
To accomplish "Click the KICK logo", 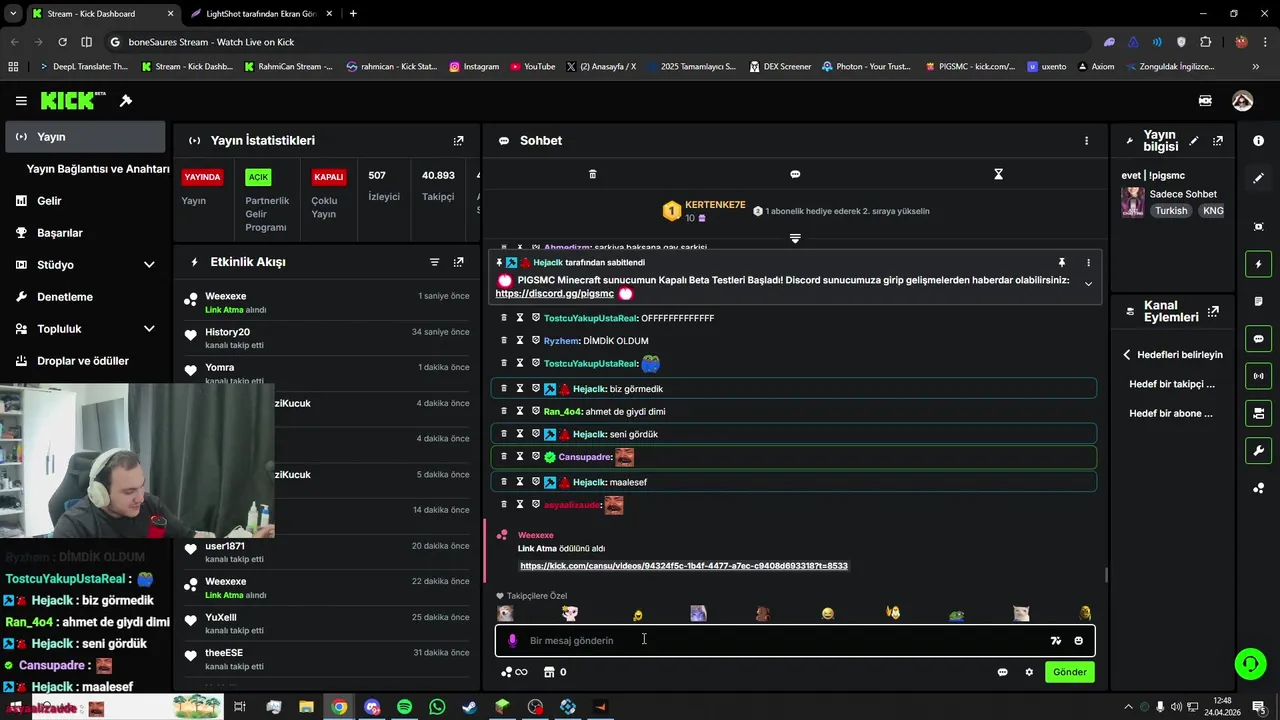I will (x=73, y=100).
